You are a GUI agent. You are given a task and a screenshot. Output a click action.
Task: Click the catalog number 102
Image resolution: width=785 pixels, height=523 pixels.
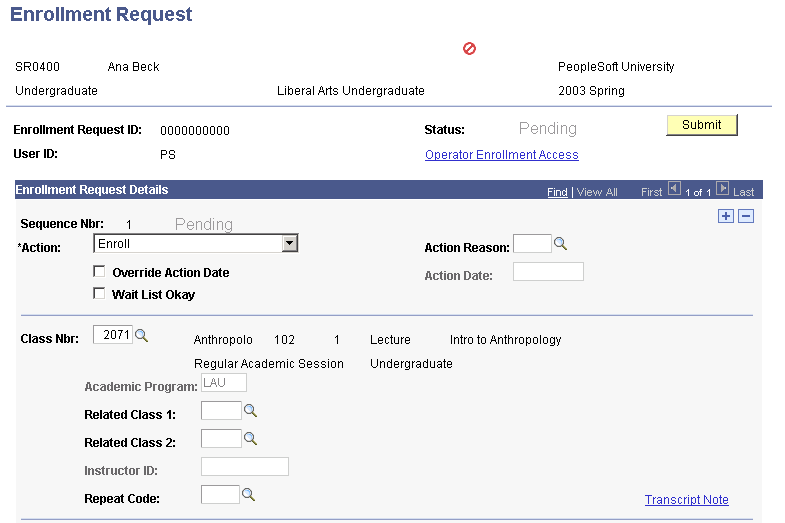[x=284, y=340]
